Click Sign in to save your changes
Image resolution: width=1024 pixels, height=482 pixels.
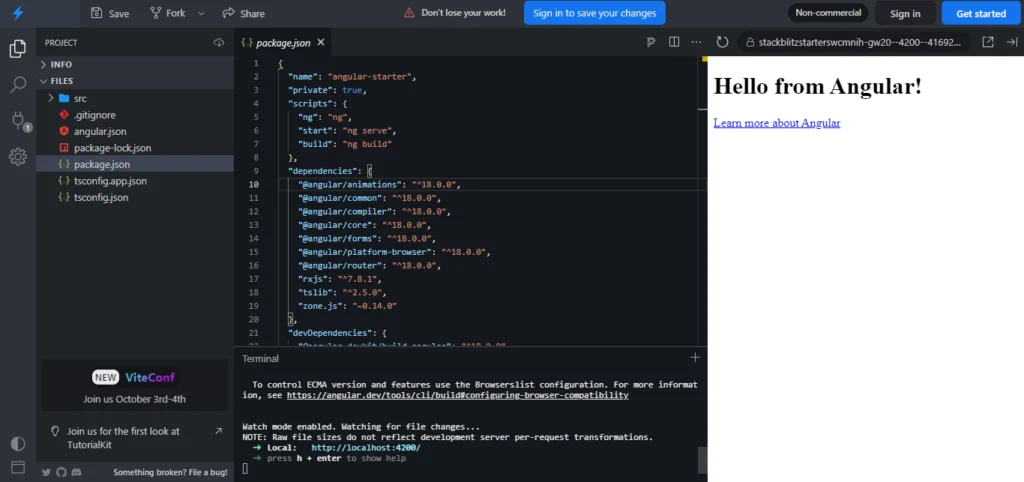point(594,13)
